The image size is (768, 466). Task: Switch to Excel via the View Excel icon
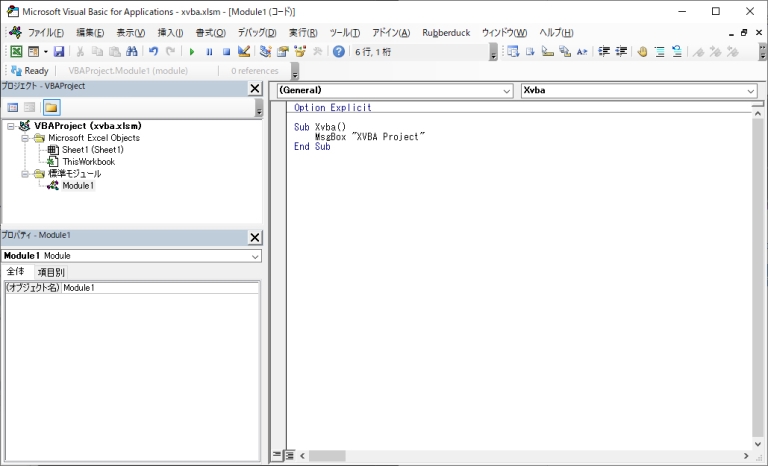[x=16, y=52]
